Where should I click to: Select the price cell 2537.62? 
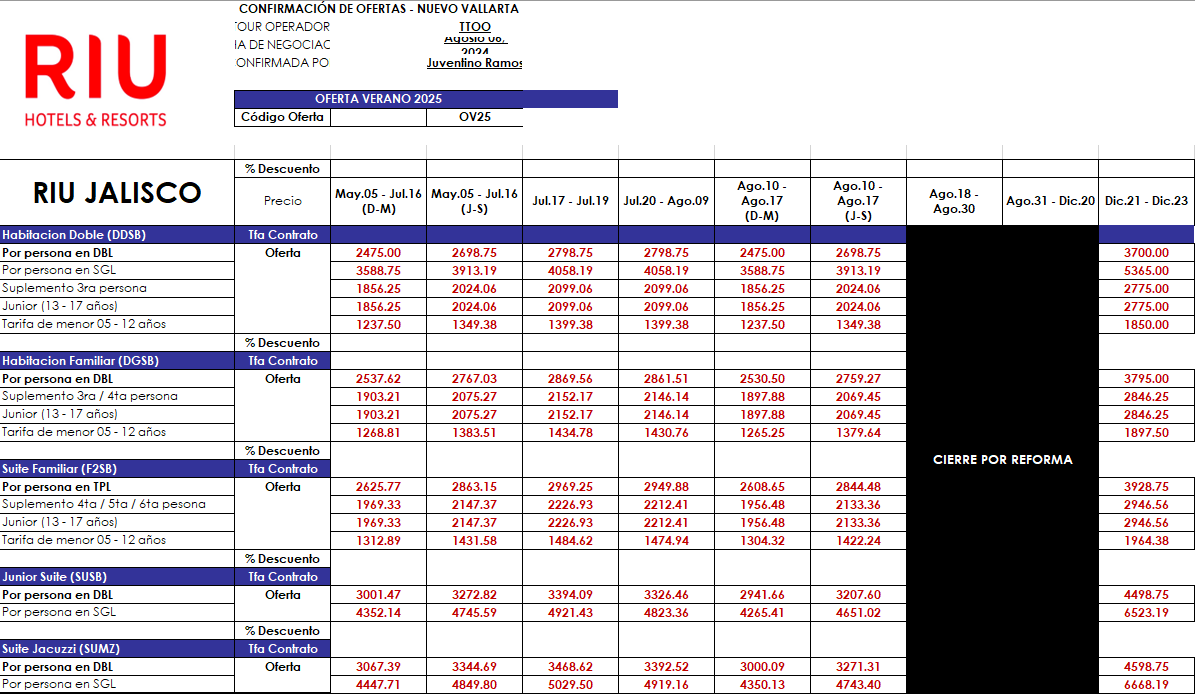pos(379,379)
